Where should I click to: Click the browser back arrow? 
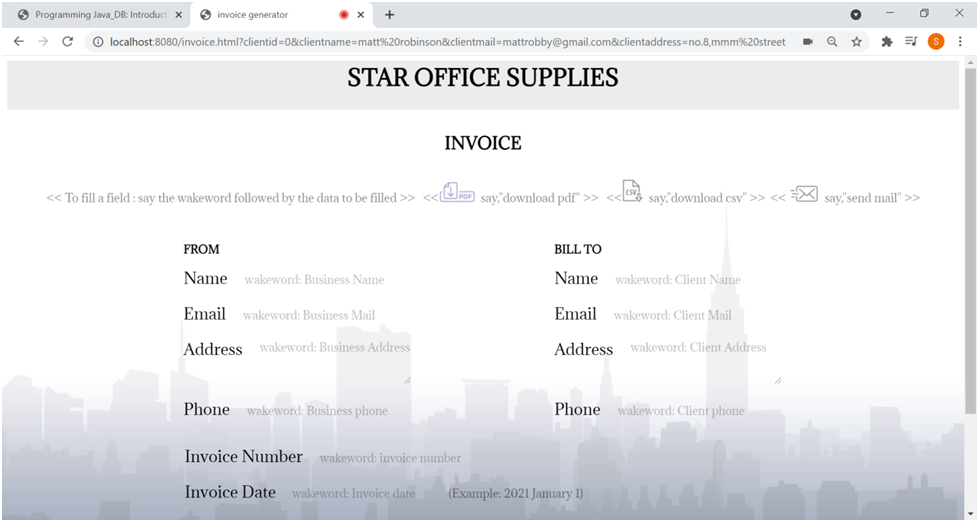pyautogui.click(x=19, y=42)
